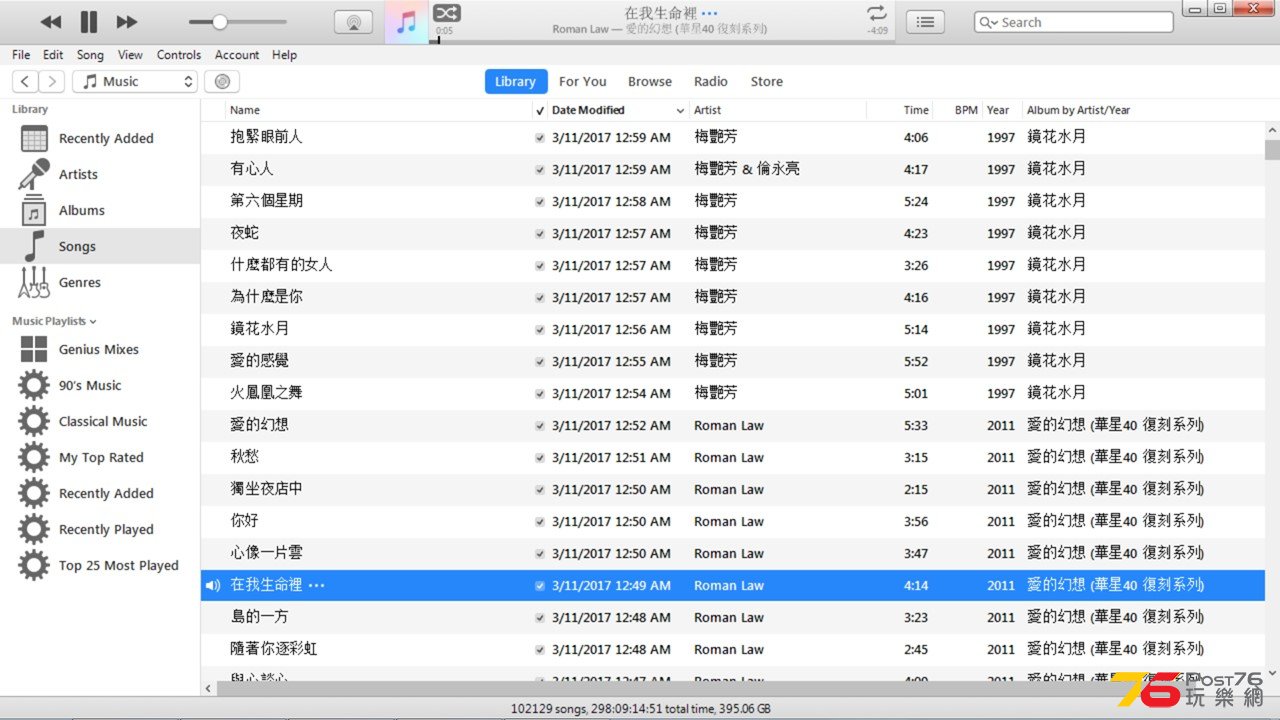The height and width of the screenshot is (720, 1280).
Task: Toggle the repeat icon in the player
Action: pos(877,13)
